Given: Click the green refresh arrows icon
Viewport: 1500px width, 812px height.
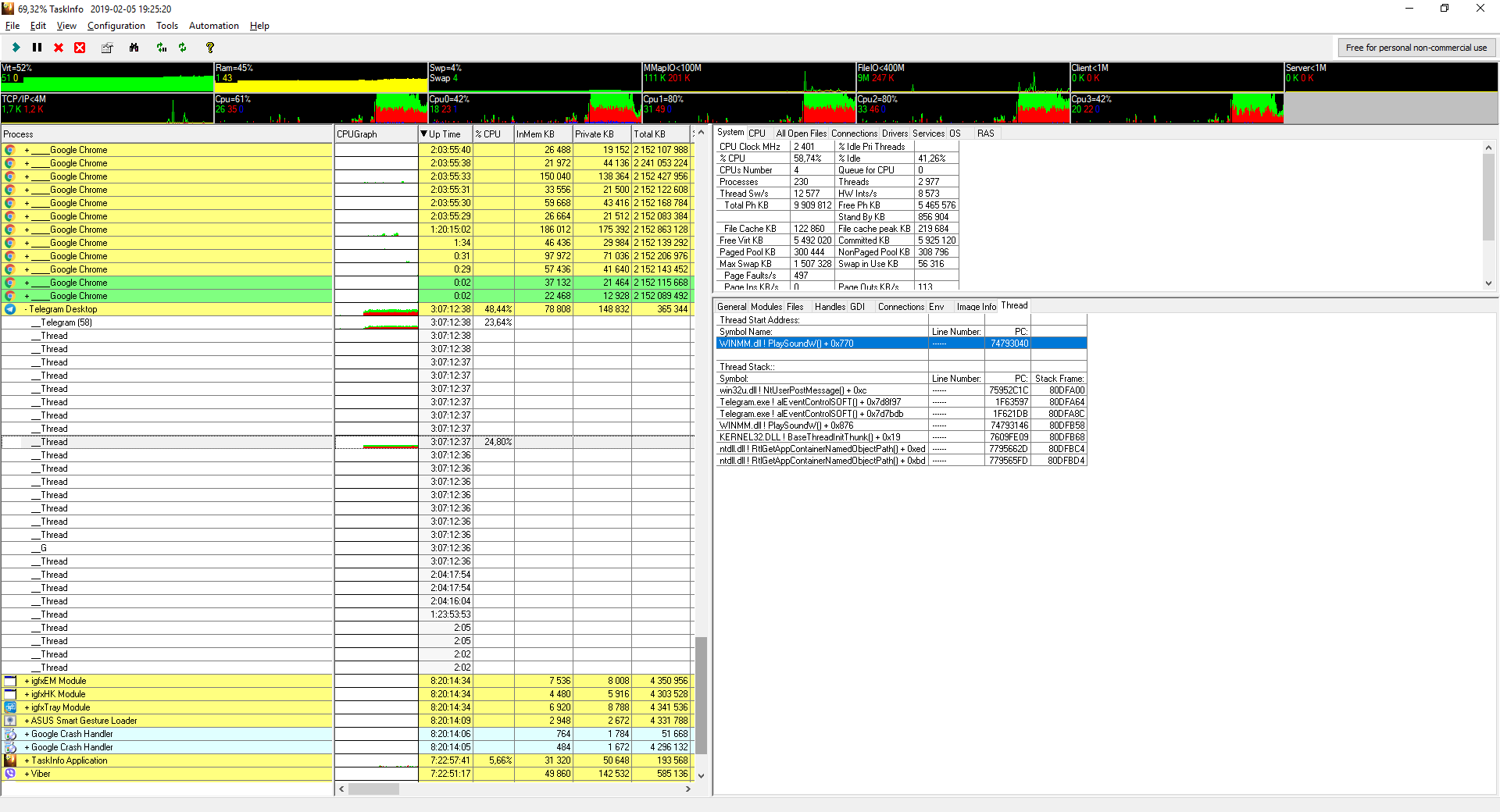Looking at the screenshot, I should click(x=183, y=48).
